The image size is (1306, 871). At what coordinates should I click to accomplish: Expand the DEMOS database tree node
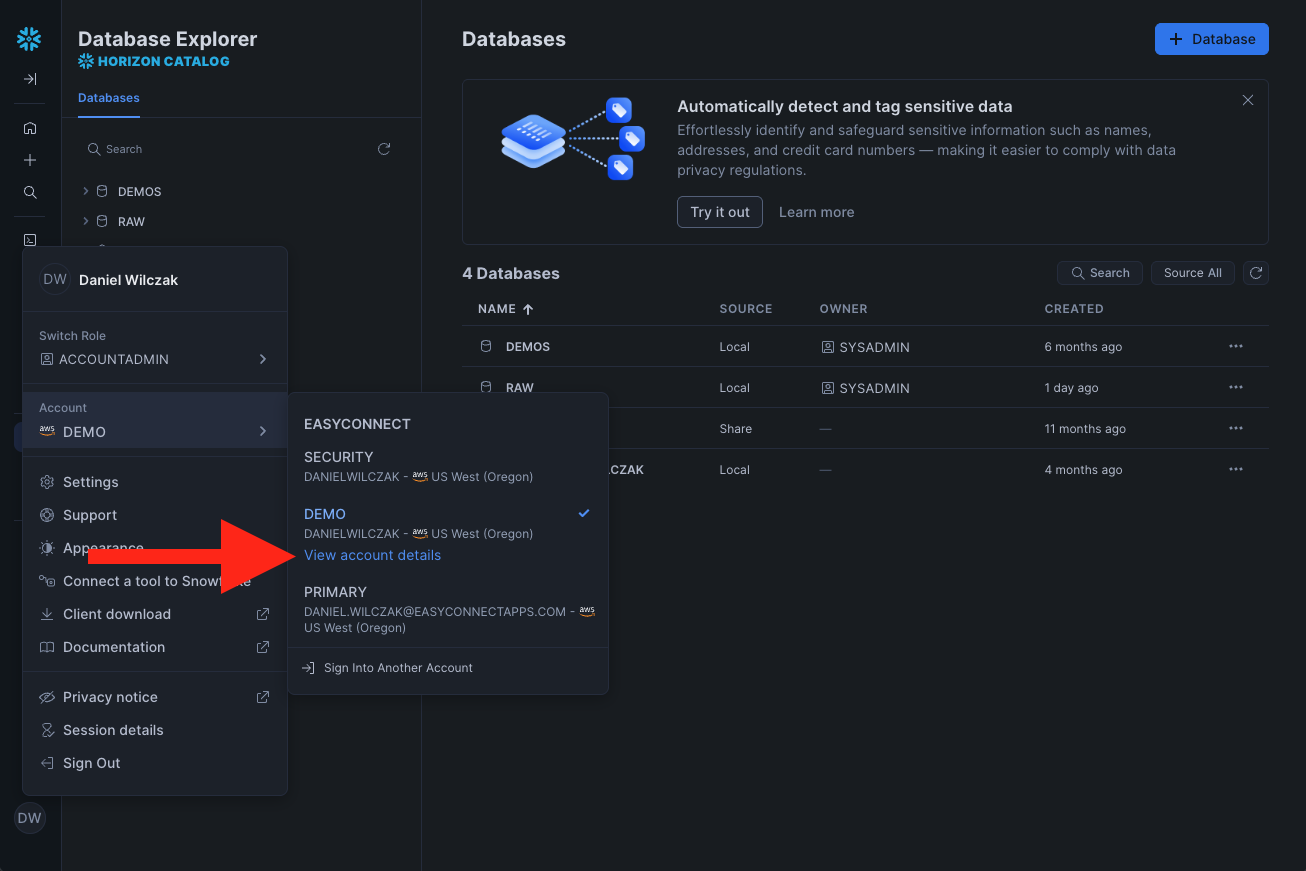[86, 191]
